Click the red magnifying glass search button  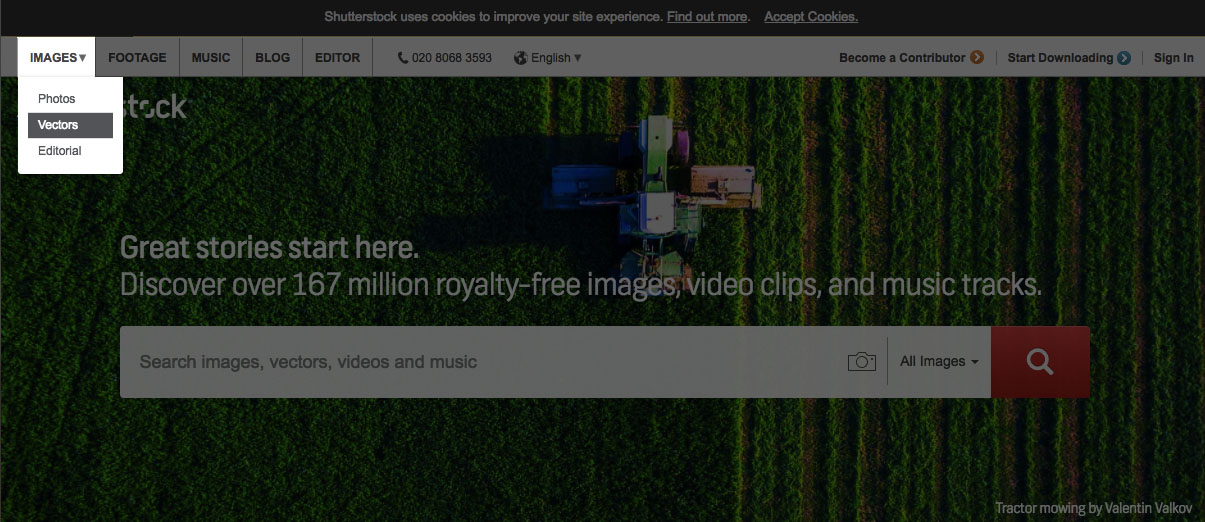tap(1040, 362)
